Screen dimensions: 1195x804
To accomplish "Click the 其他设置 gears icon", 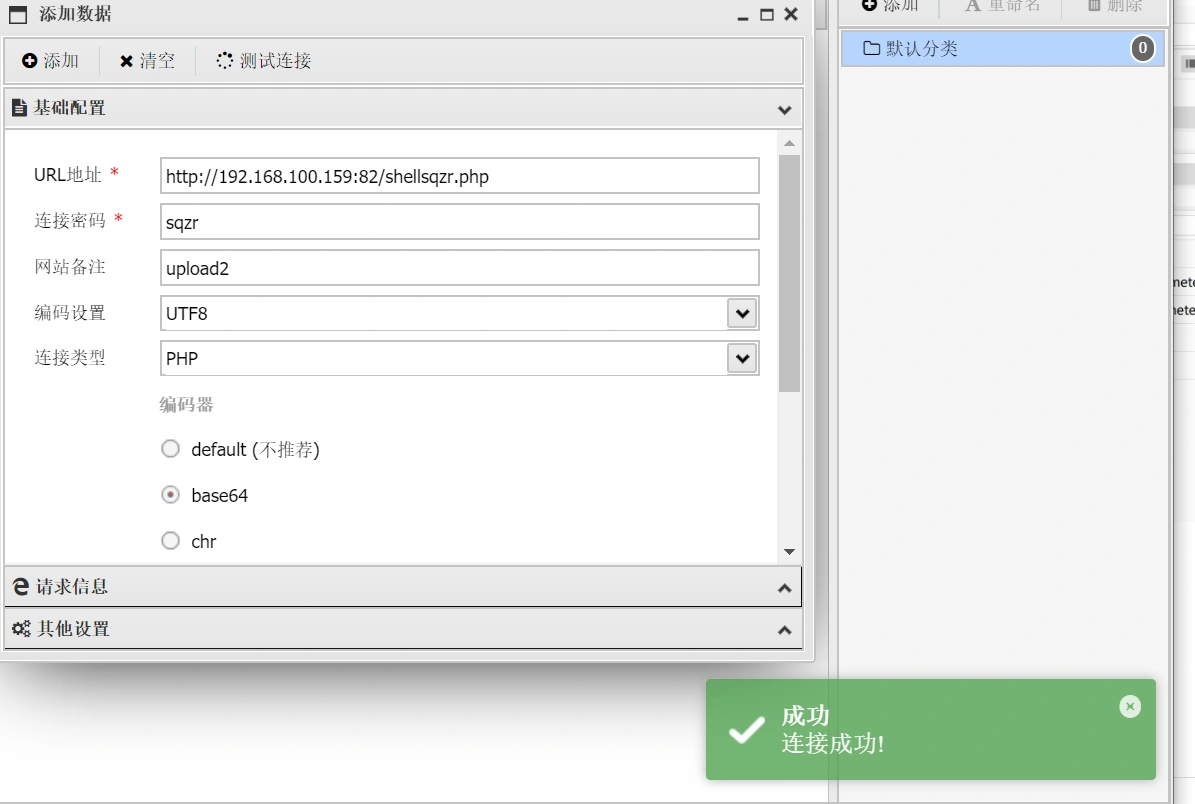I will [21, 629].
